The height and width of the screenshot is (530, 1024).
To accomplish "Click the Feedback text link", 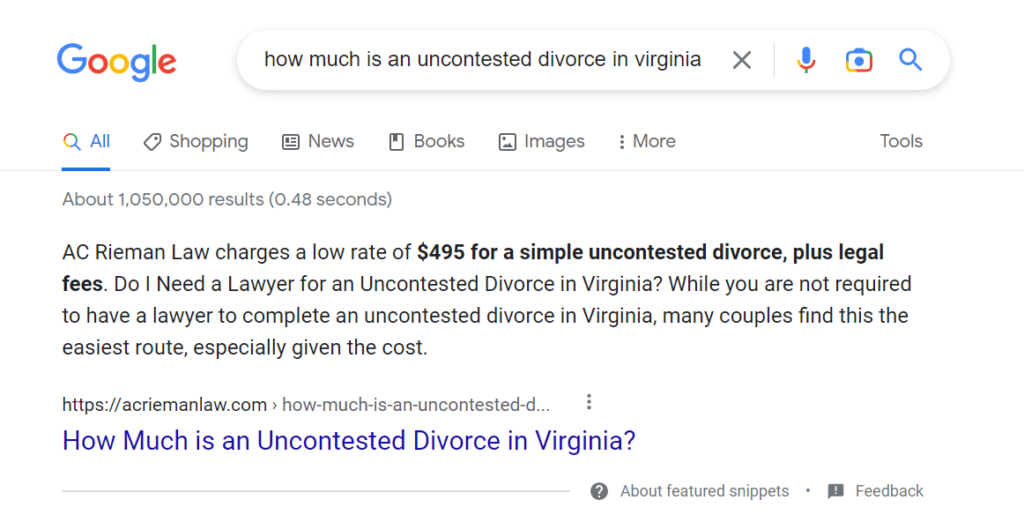I will click(889, 491).
